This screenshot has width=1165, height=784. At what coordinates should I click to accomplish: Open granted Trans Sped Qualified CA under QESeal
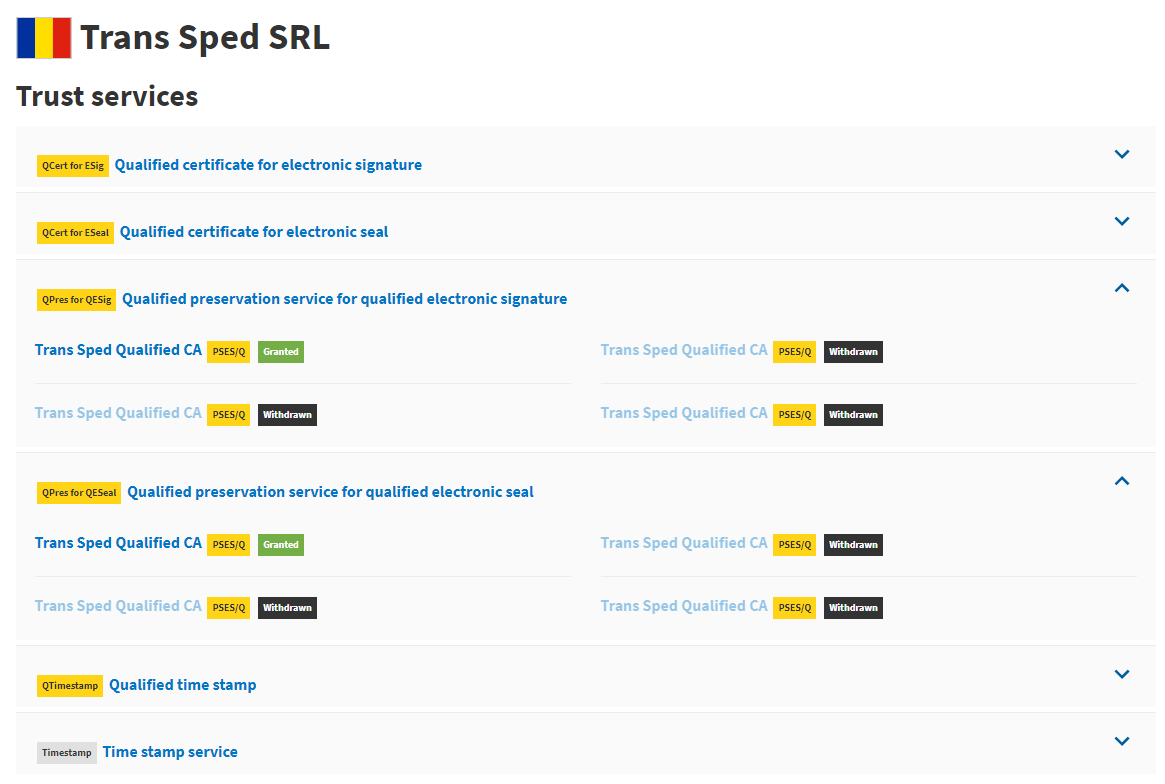118,543
